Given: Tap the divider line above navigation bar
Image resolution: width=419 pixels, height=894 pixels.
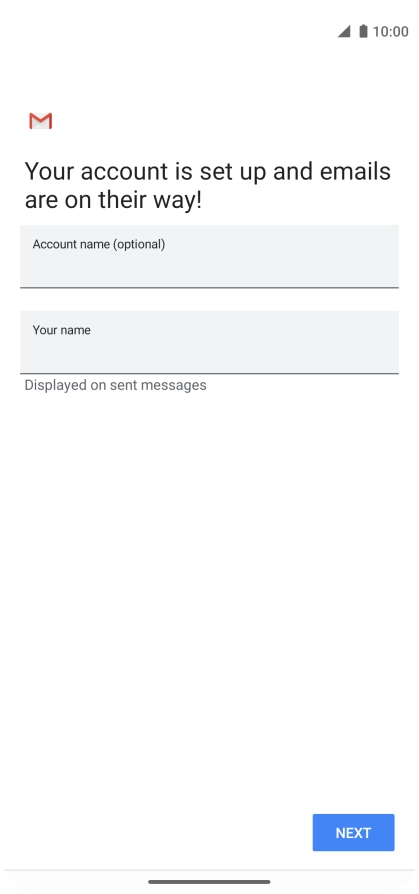Looking at the screenshot, I should [209, 870].
